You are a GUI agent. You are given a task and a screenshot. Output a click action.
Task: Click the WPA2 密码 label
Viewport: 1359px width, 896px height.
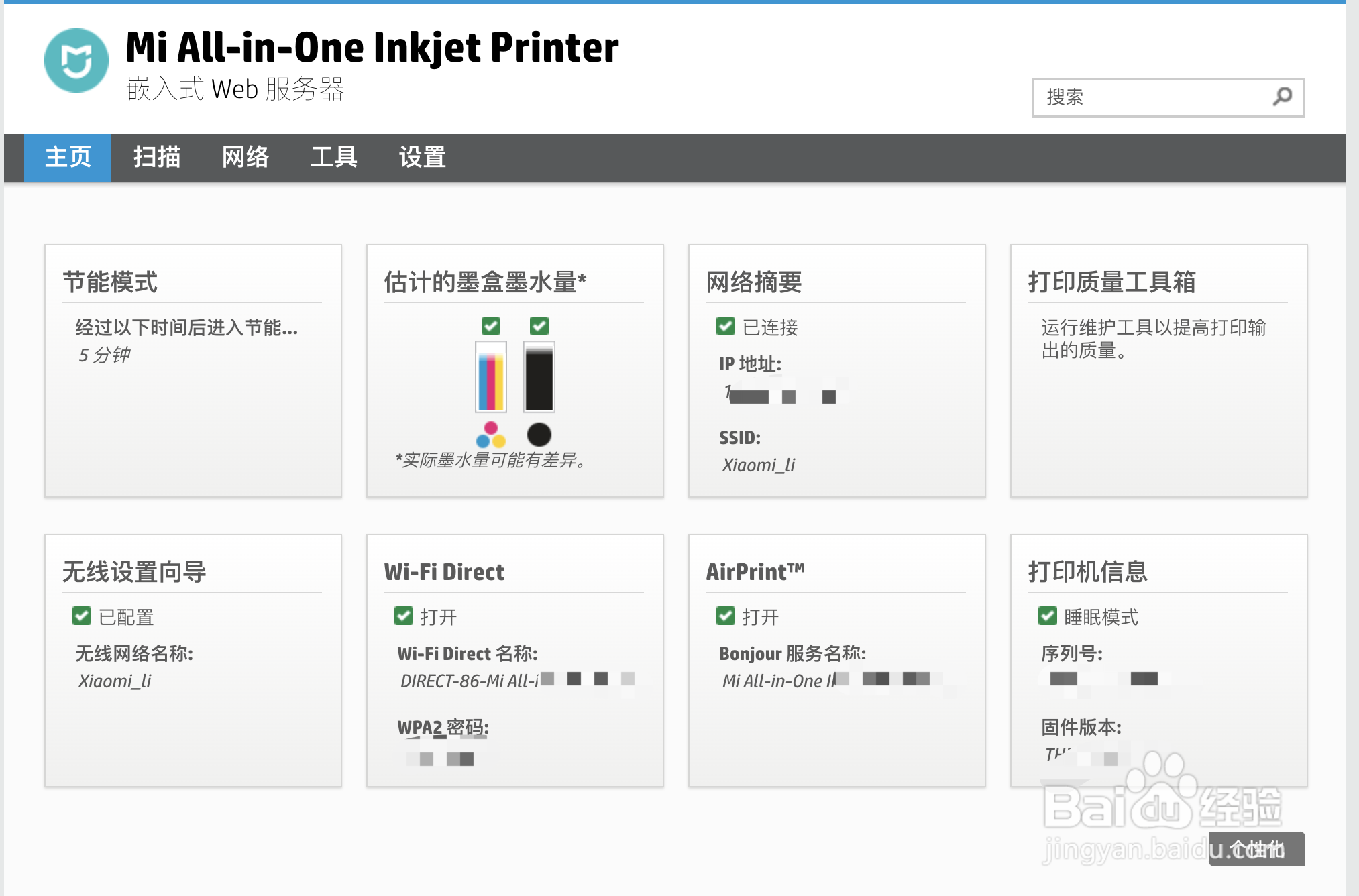pos(443,728)
